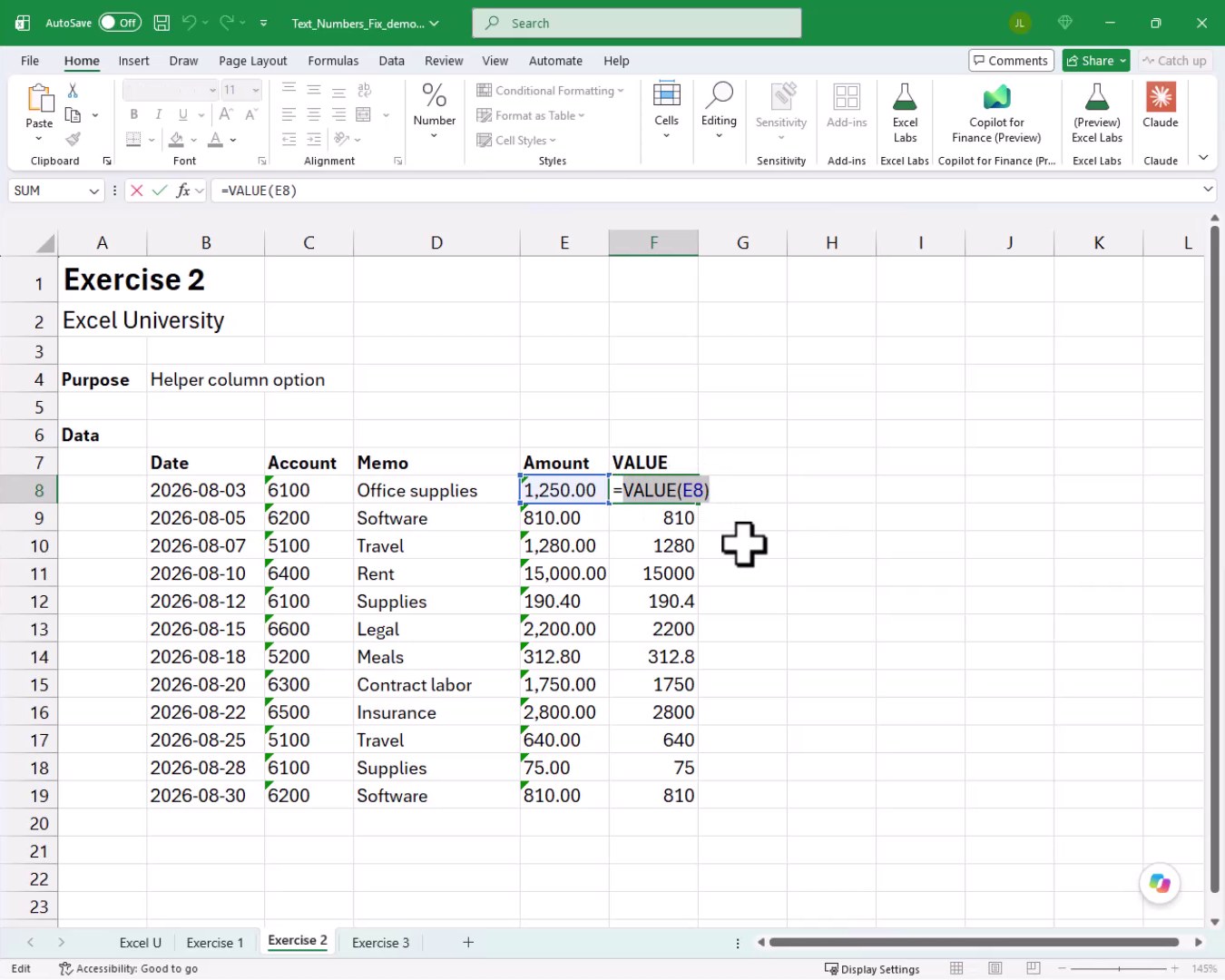Screen dimensions: 1225x980
Task: Confirm the formula with the checkmark
Action: click(160, 191)
